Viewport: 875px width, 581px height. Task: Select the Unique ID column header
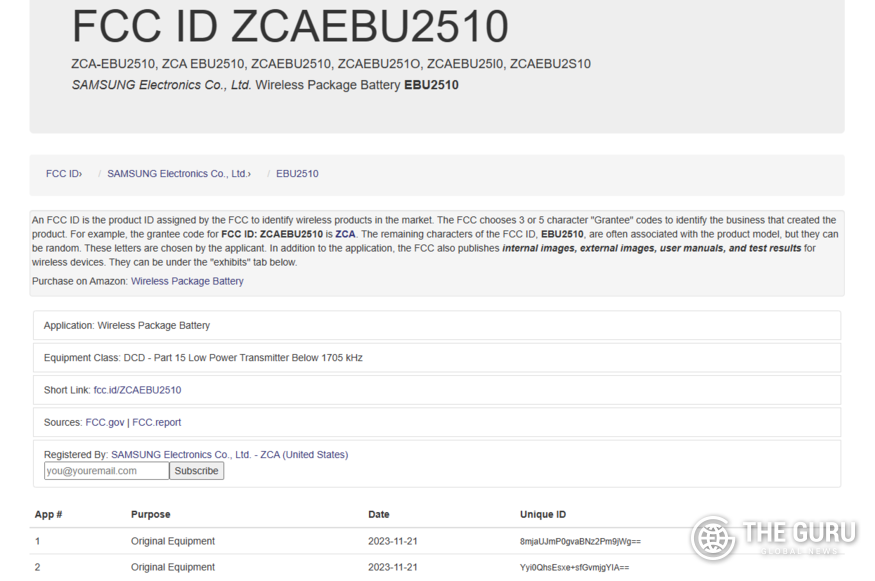[x=543, y=515]
